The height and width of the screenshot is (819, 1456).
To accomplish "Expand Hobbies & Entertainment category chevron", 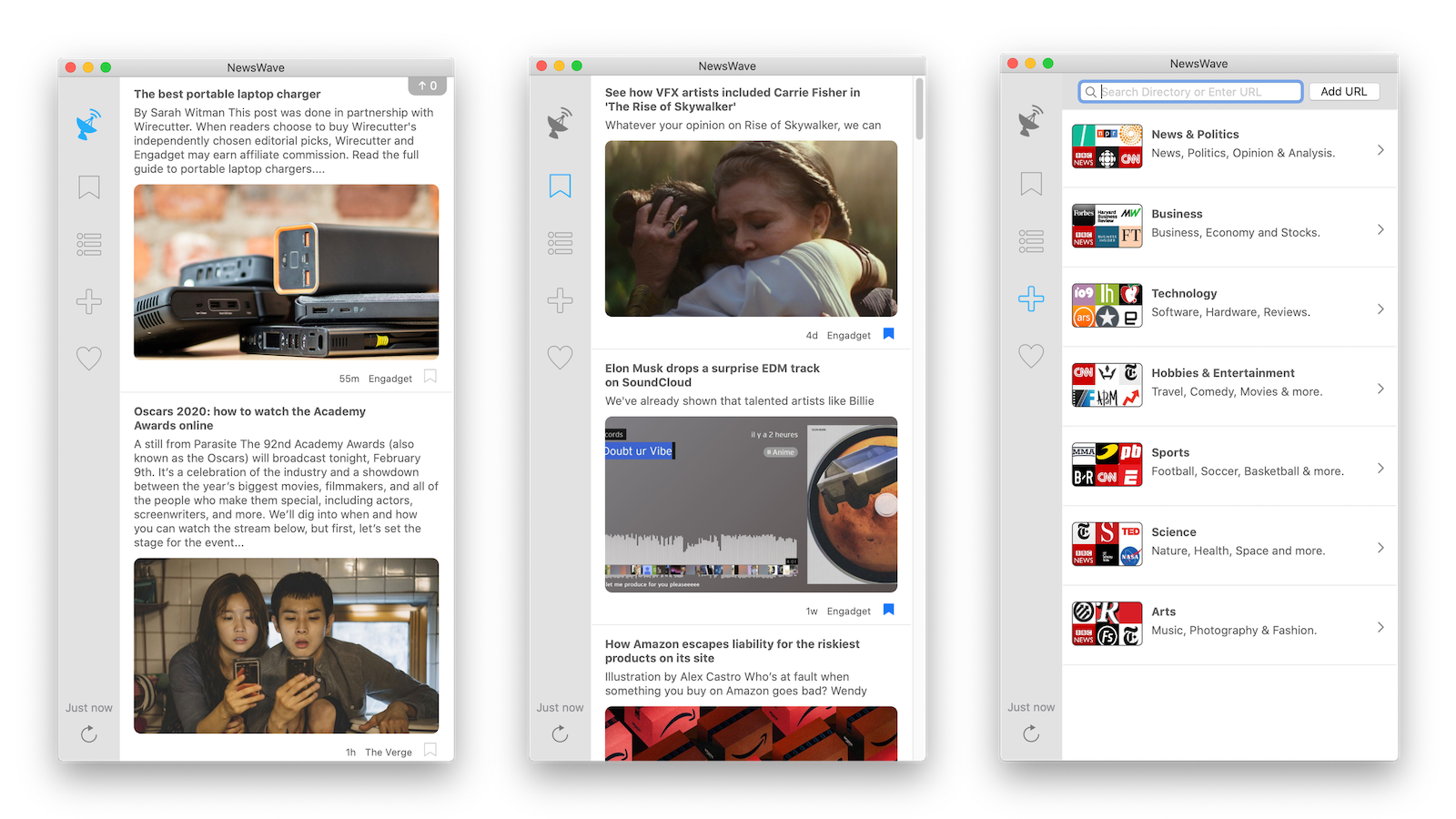I will (x=1380, y=389).
